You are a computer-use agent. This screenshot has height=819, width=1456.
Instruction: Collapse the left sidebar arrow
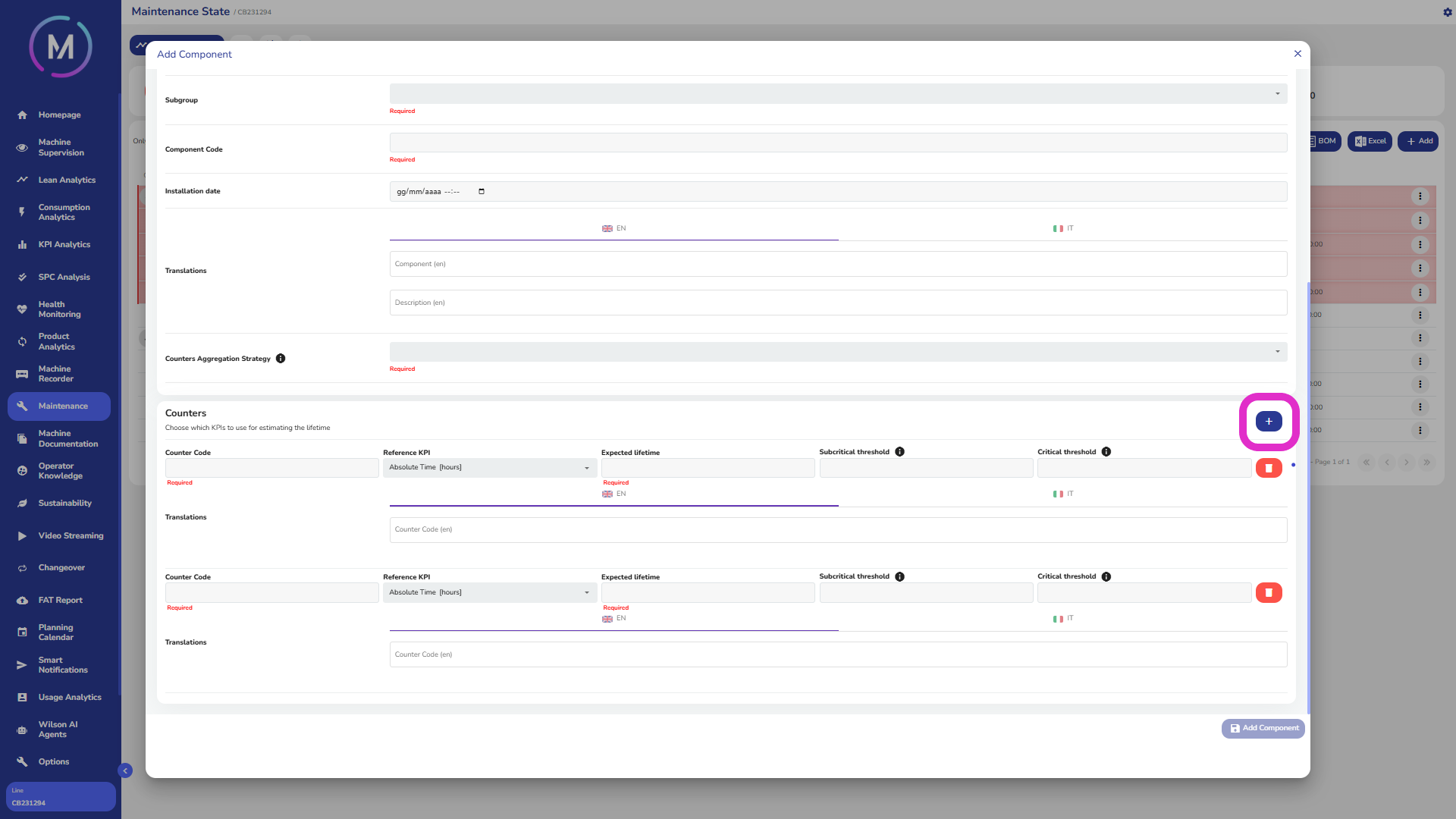point(125,770)
